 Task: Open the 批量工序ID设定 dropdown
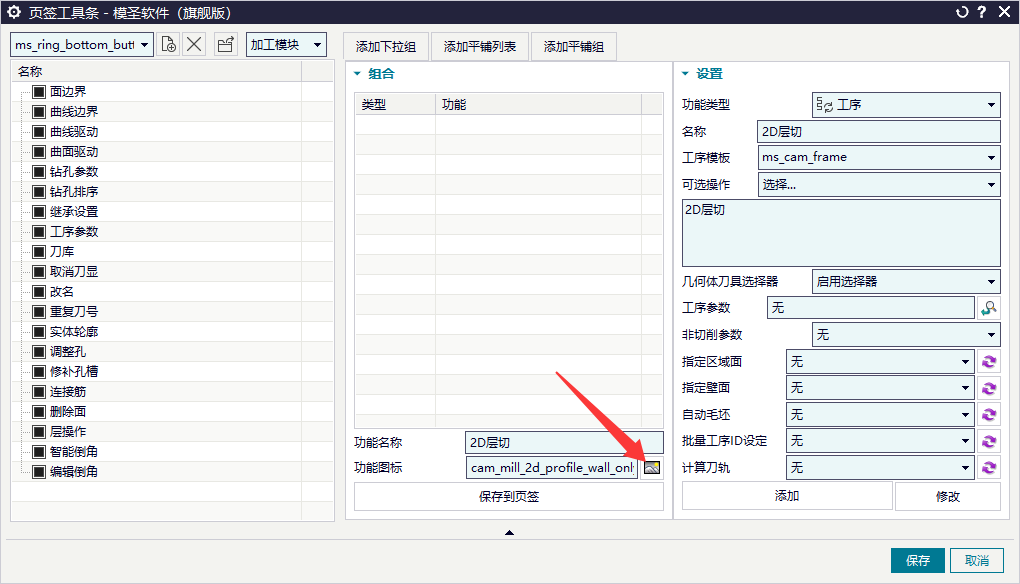[x=880, y=441]
